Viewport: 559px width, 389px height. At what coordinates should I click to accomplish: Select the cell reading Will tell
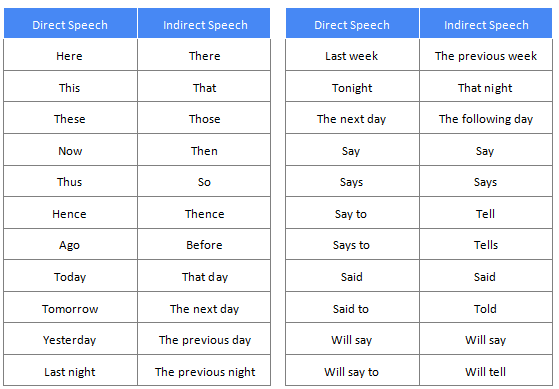pos(486,370)
